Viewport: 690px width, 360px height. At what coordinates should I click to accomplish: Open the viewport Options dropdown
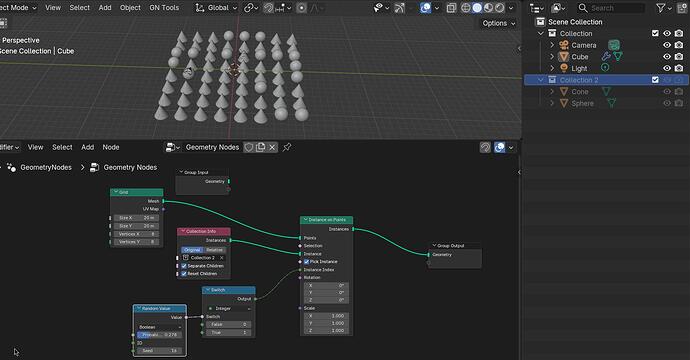pyautogui.click(x=498, y=23)
